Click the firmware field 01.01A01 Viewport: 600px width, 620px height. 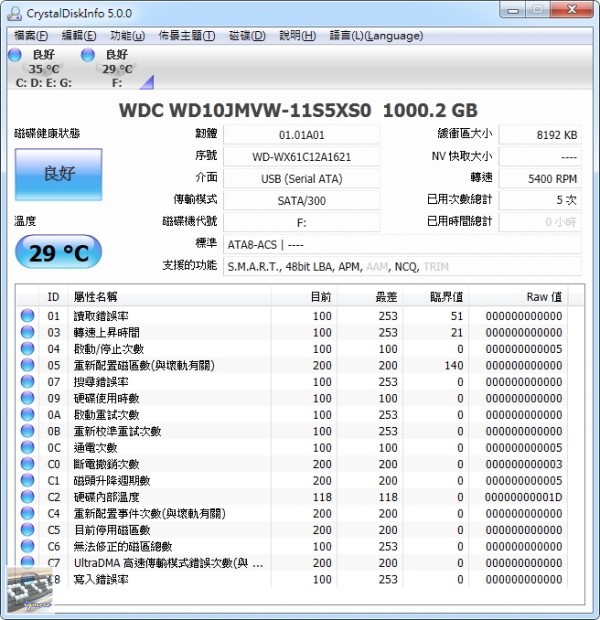pos(301,135)
